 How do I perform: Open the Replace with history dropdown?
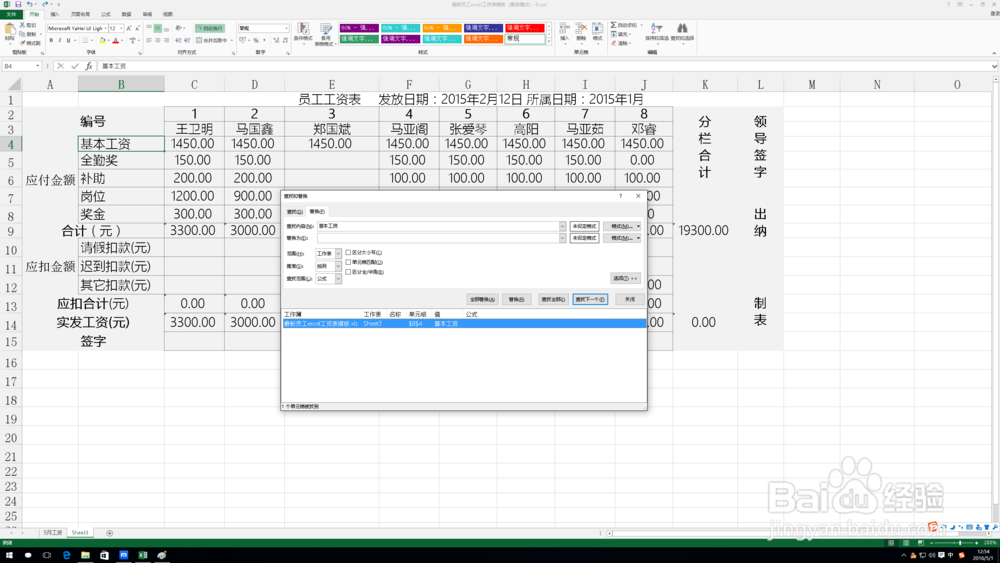[562, 238]
